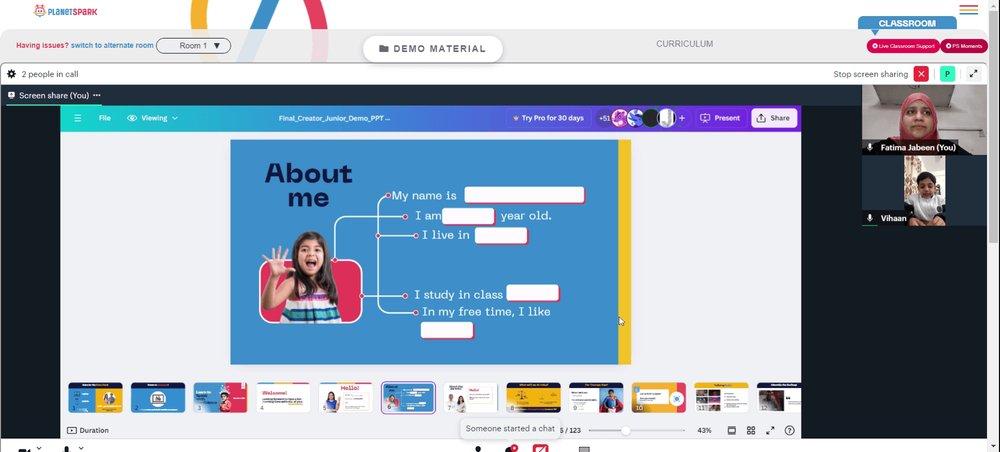Click the page scrollbar on right edge
Screen dimensions: 1000x452
pyautogui.click(x=994, y=128)
